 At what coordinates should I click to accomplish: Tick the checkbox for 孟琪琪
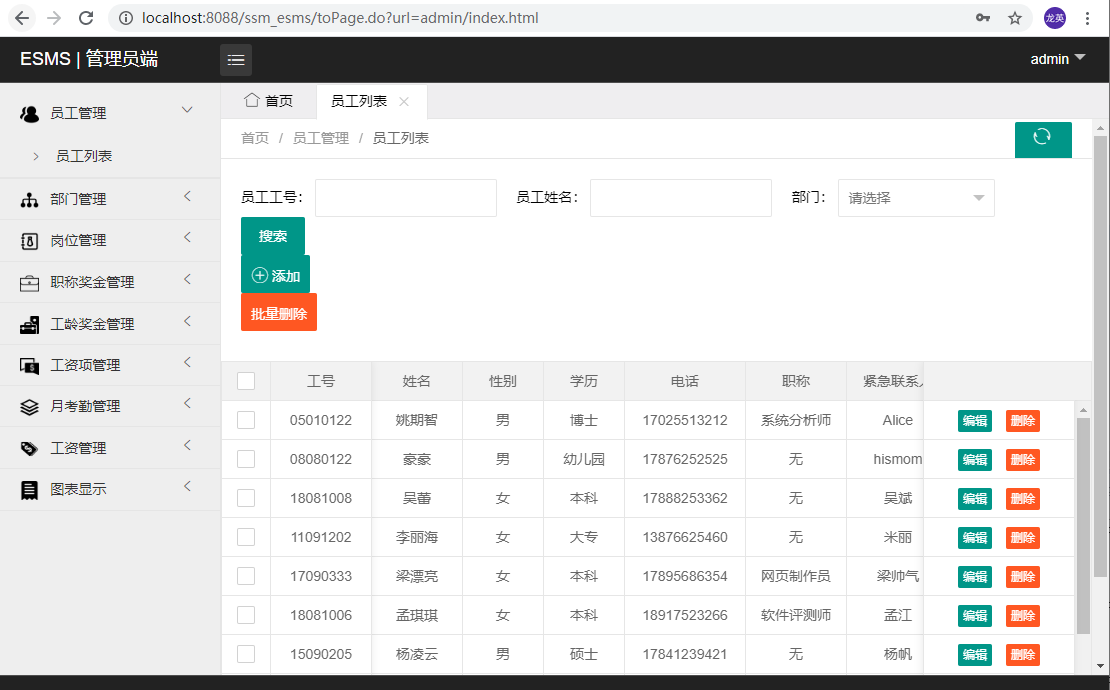[246, 615]
